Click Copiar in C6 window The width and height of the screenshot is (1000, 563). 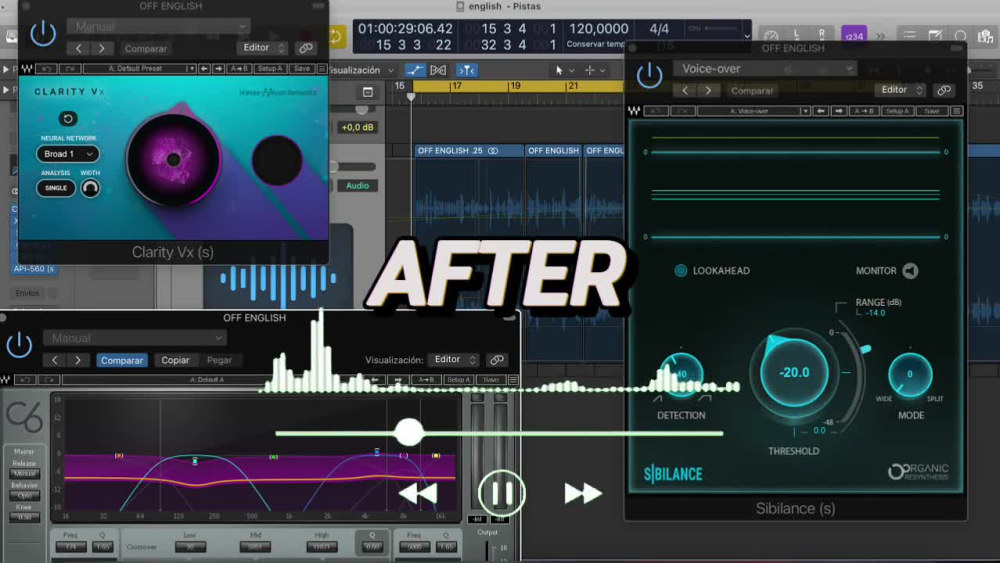[175, 360]
